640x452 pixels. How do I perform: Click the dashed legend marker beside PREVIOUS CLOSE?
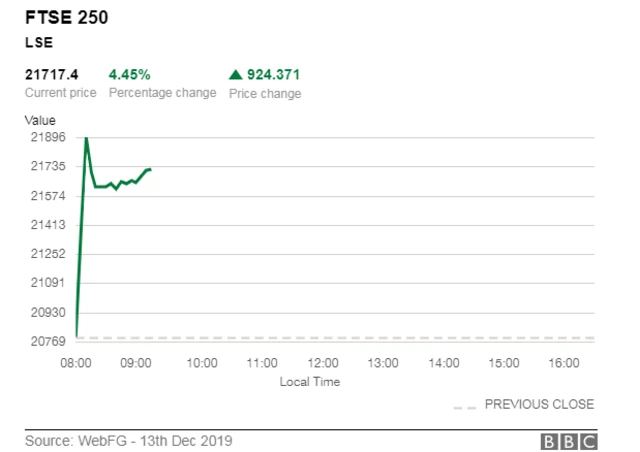[464, 405]
